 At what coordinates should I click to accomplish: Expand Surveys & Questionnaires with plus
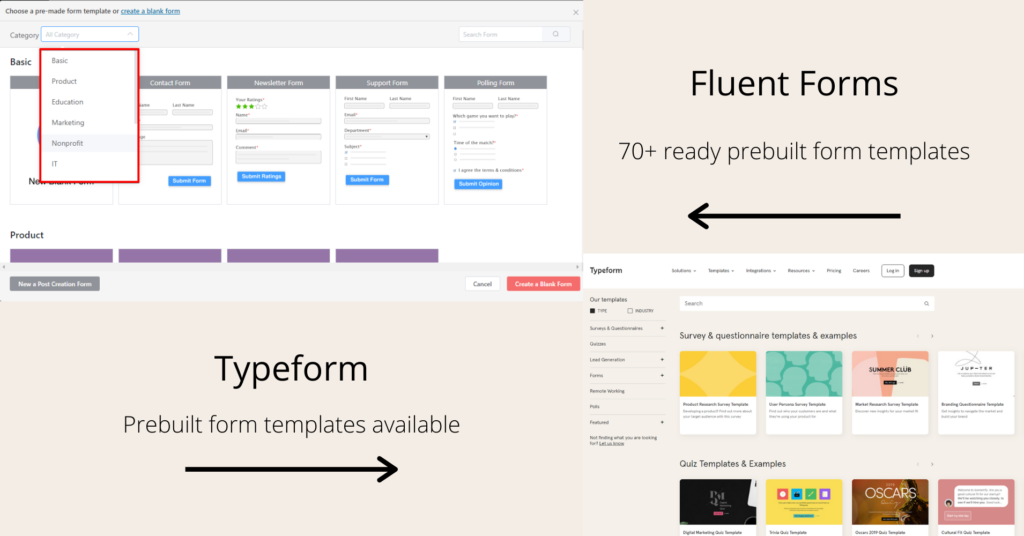[x=662, y=328]
